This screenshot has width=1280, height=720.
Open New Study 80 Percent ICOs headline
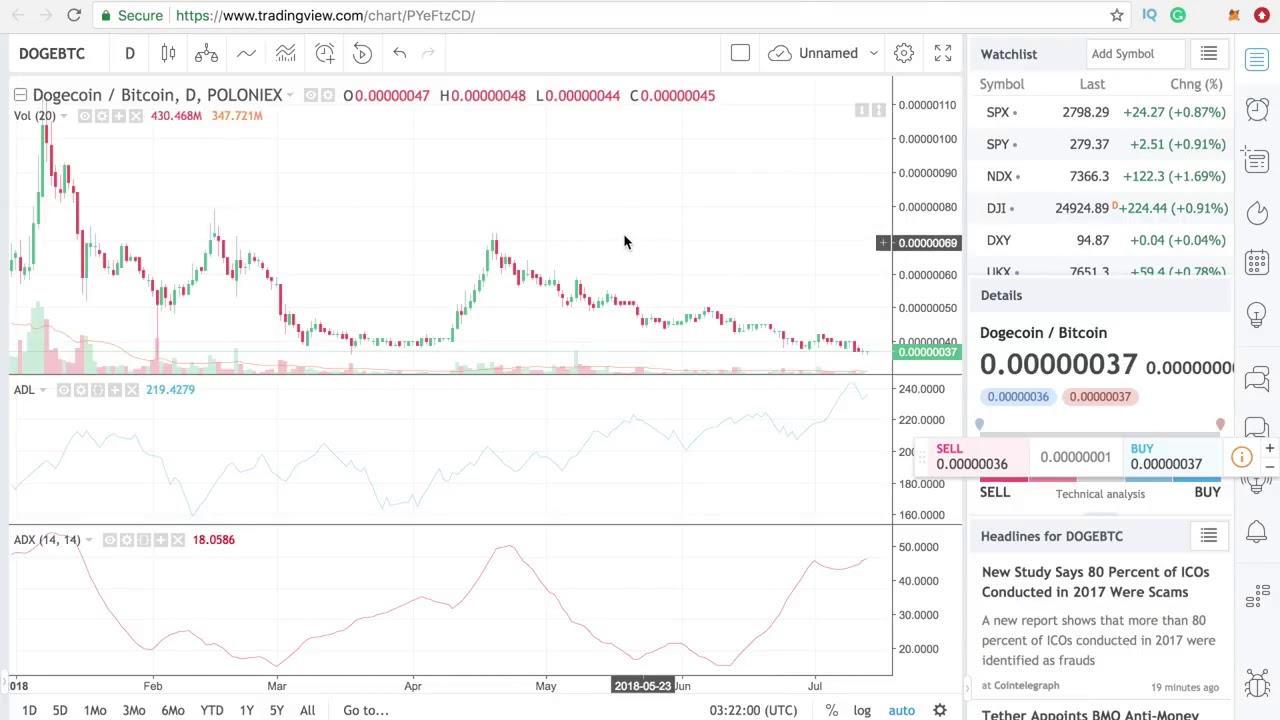(x=1095, y=582)
